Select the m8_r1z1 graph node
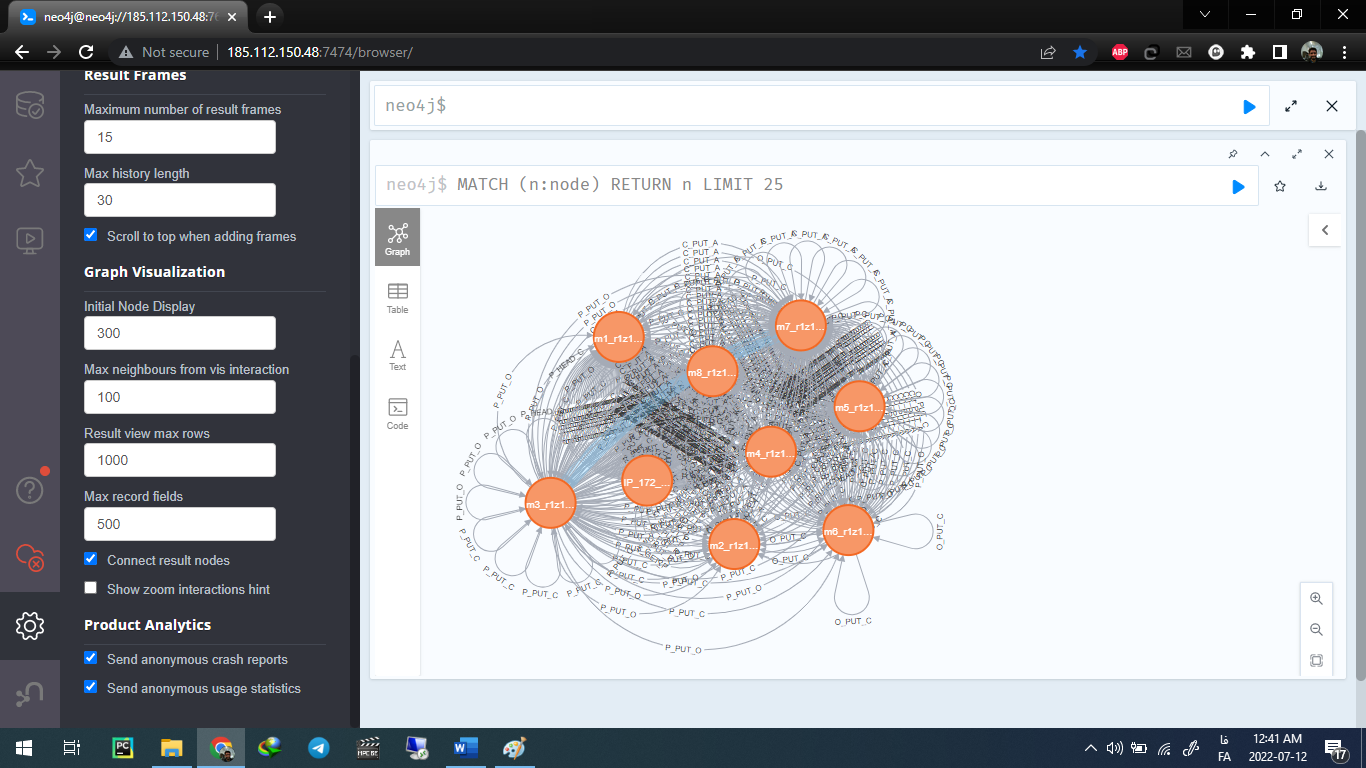 point(712,372)
